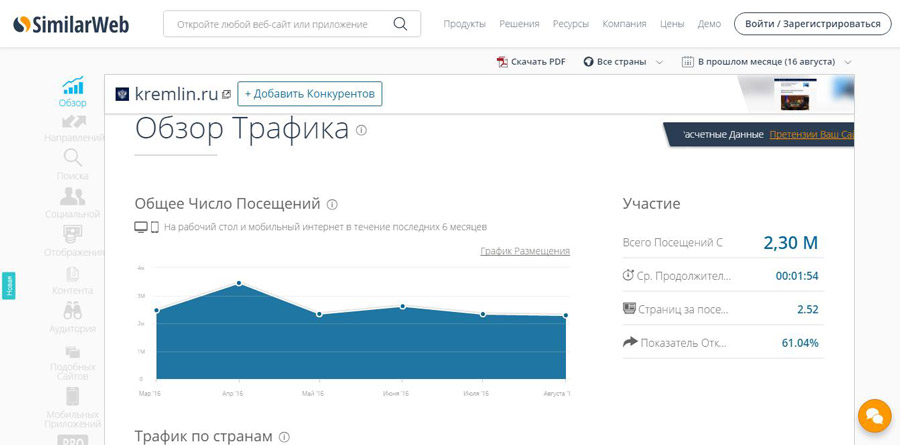Open the Решения menu
900x445 pixels.
(x=519, y=24)
